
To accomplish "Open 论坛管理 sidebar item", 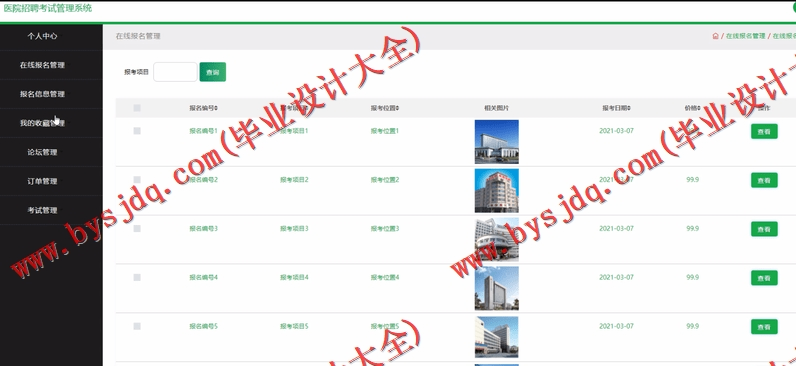I will [42, 152].
